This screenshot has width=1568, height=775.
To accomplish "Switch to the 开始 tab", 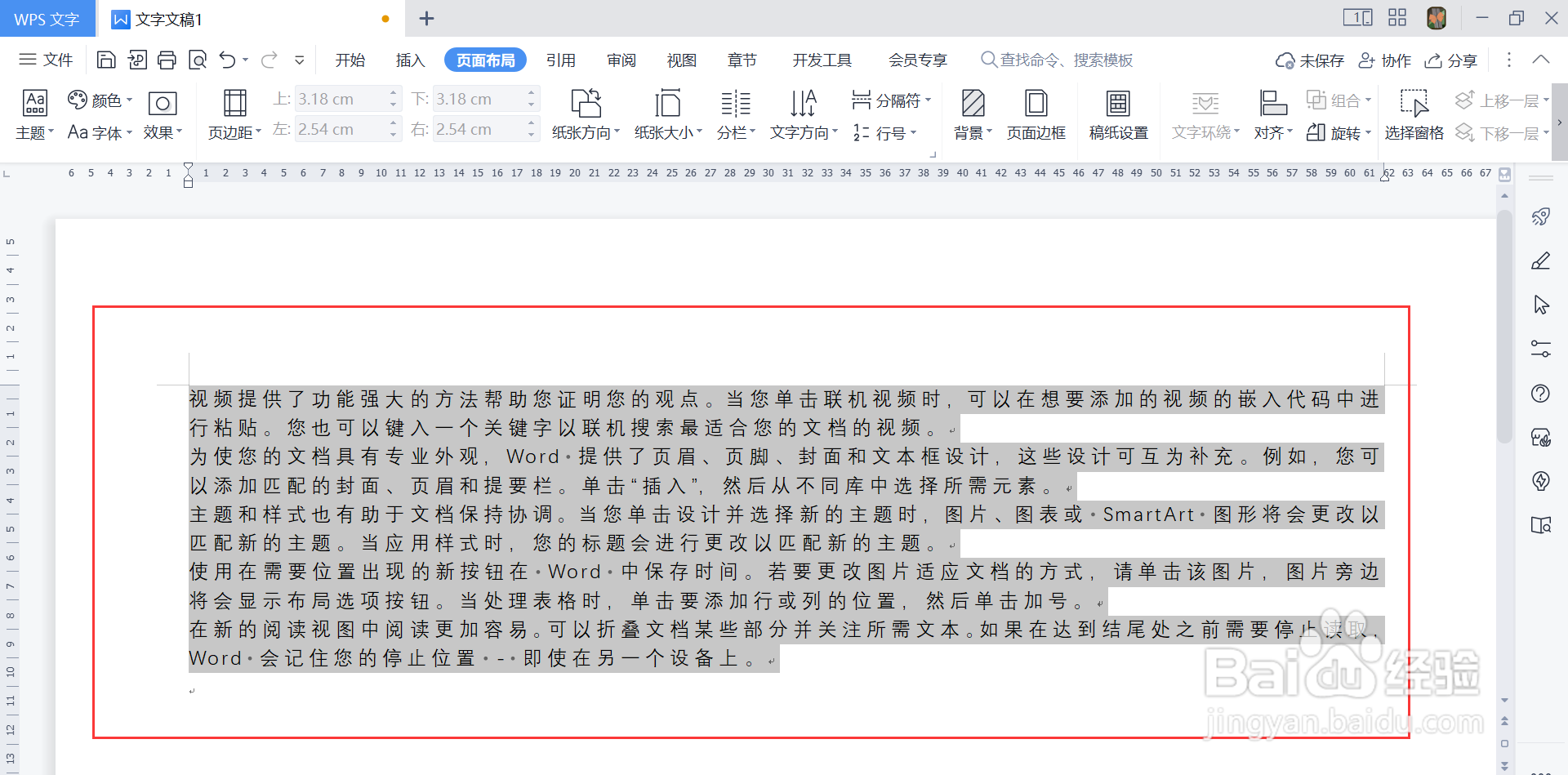I will tap(350, 60).
